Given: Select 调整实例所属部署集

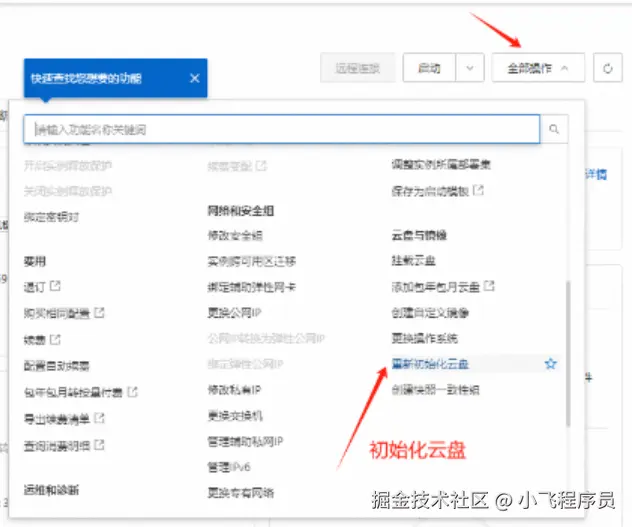Looking at the screenshot, I should point(441,164).
